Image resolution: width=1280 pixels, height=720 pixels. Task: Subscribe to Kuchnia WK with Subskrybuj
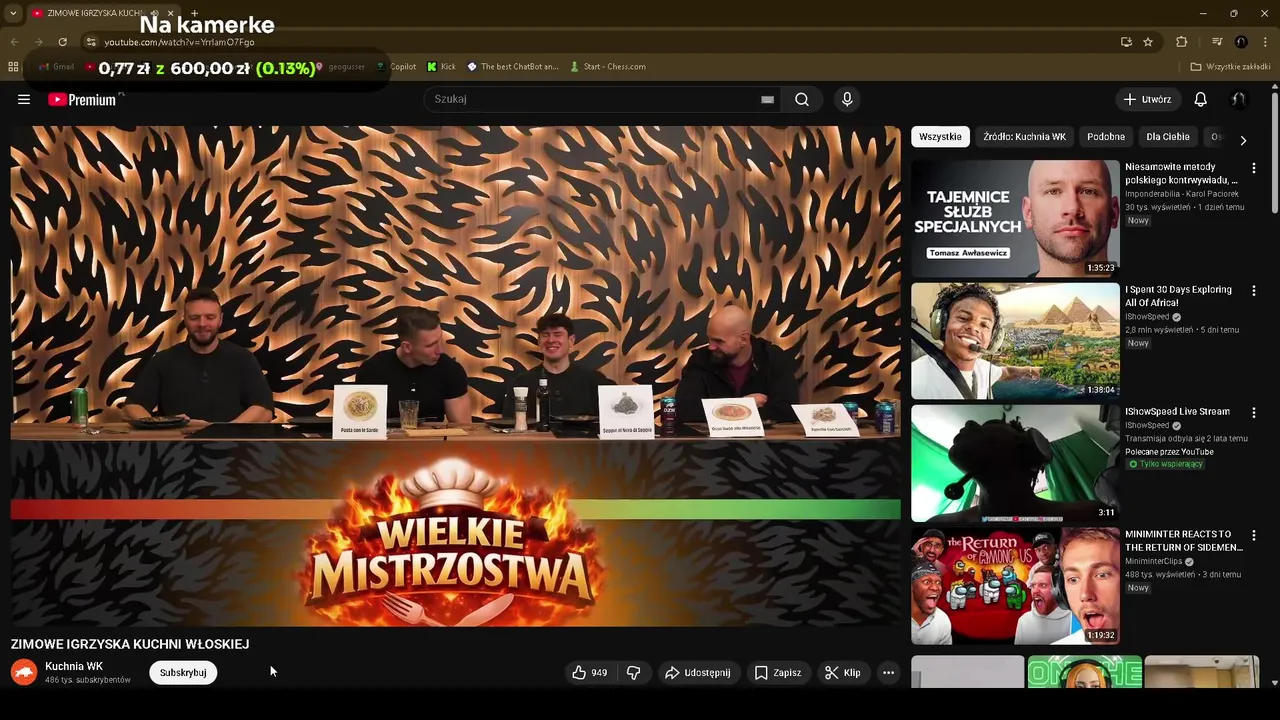pos(183,673)
